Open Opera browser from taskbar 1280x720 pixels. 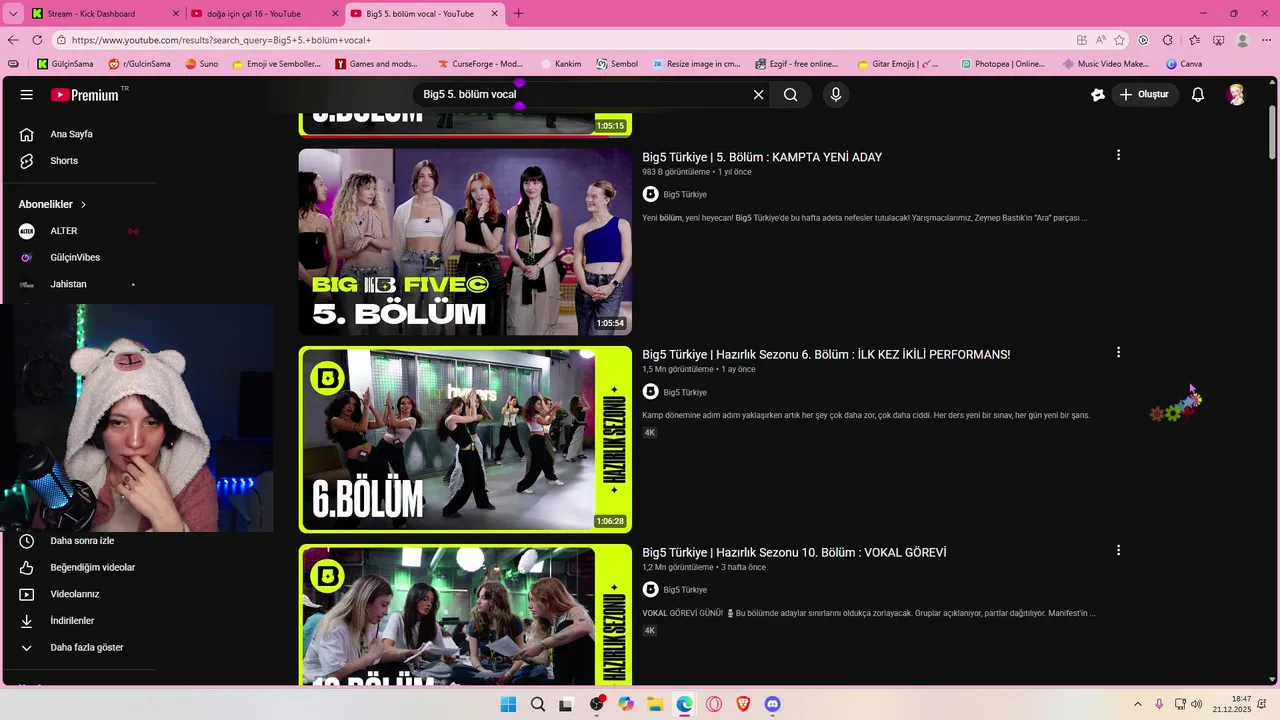pyautogui.click(x=714, y=704)
